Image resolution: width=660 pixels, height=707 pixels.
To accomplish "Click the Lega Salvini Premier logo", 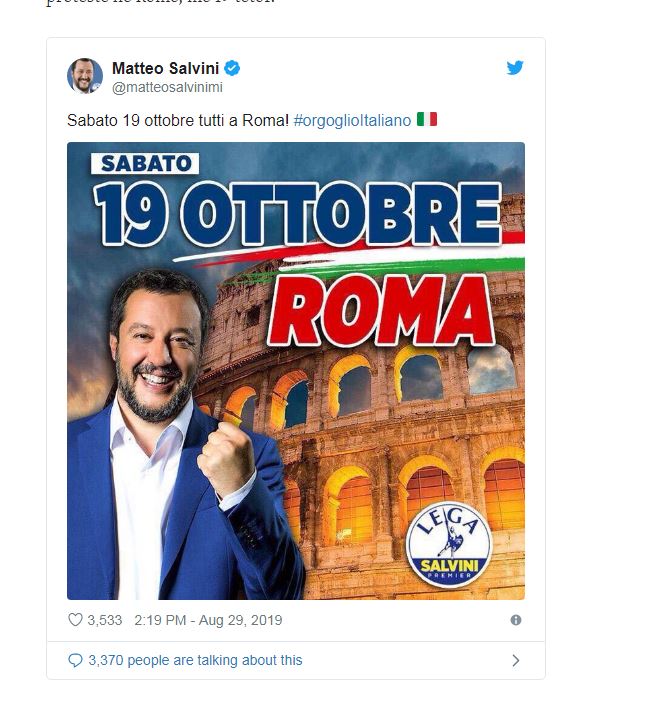I will [x=449, y=547].
